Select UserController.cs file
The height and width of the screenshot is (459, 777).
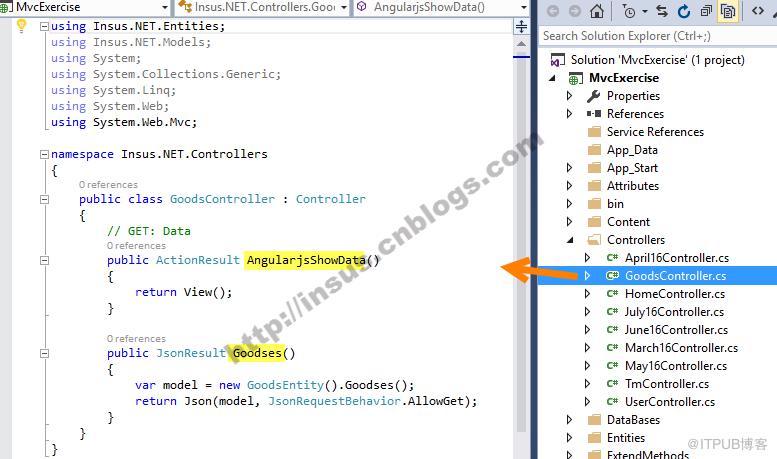point(670,402)
